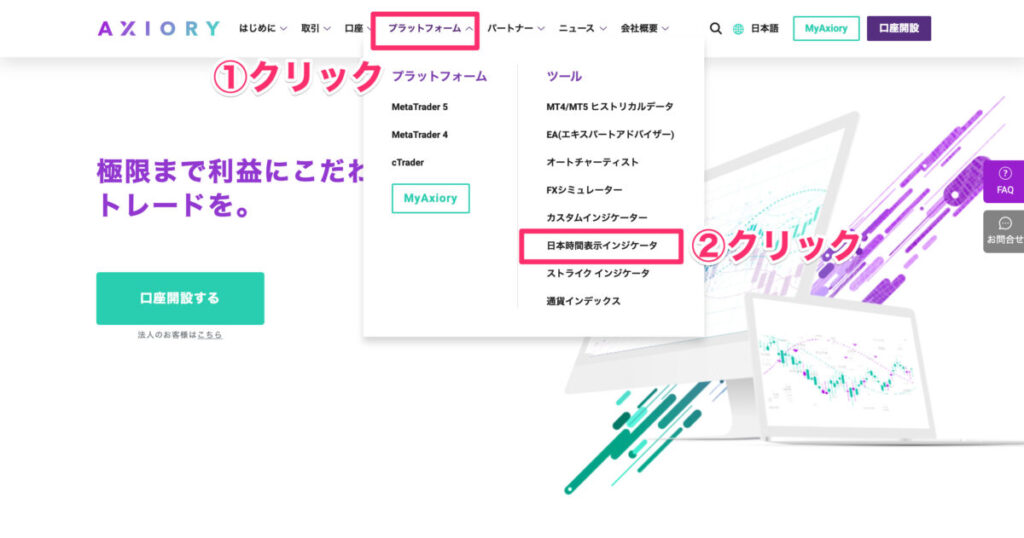This screenshot has height=538, width=1024.
Task: Open MetaTrader 4 from the menu
Action: click(x=419, y=134)
